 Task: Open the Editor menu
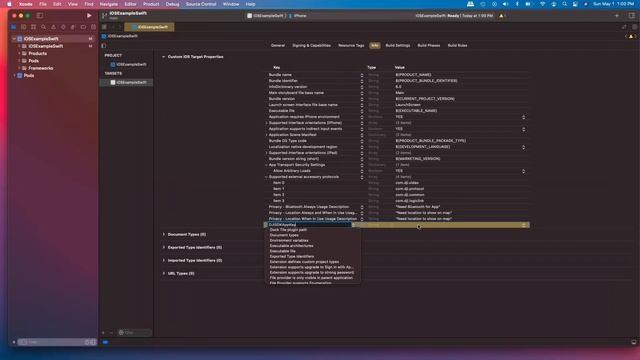130,4
